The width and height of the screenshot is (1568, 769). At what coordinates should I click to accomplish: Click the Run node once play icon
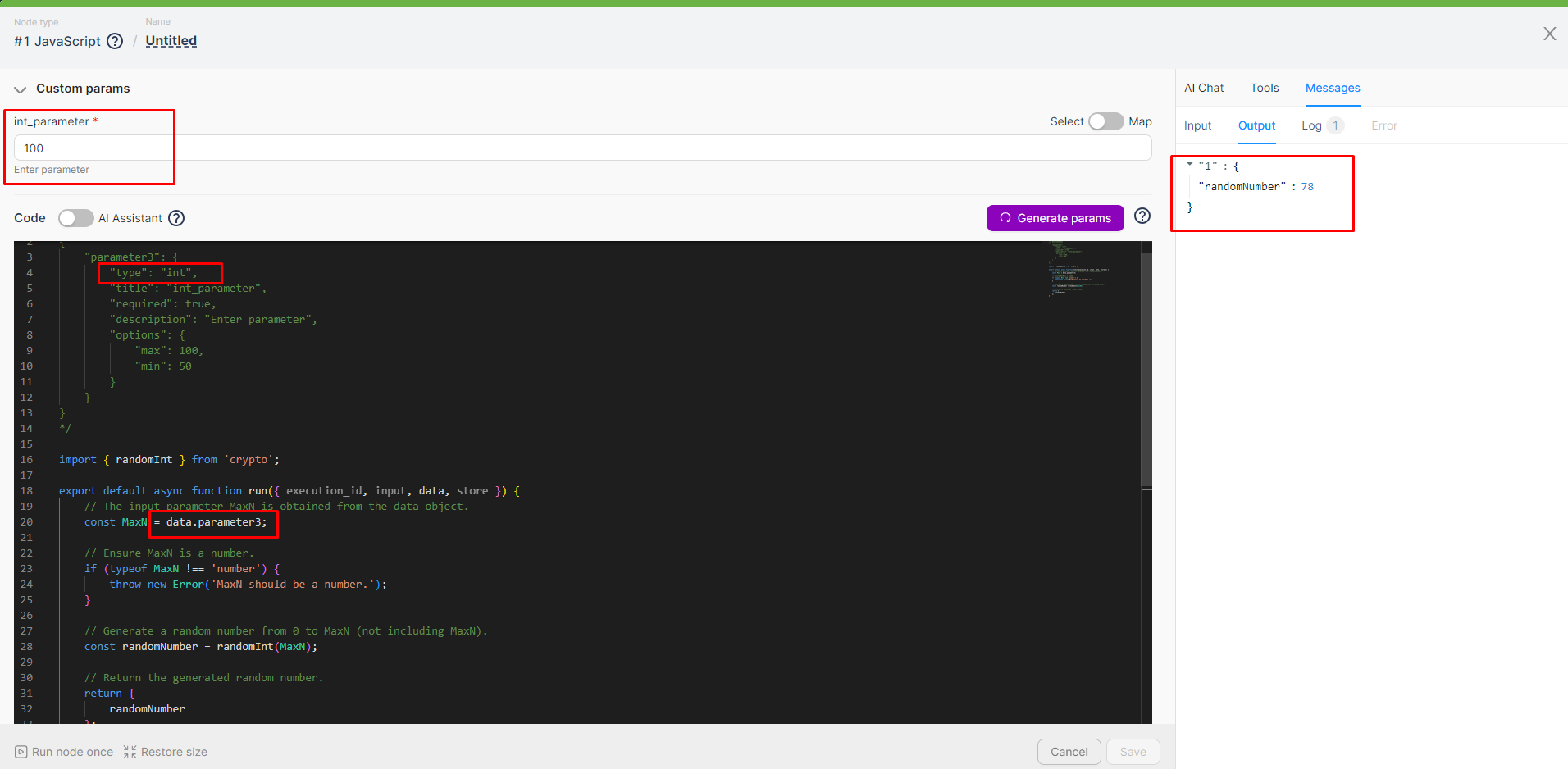tap(21, 752)
